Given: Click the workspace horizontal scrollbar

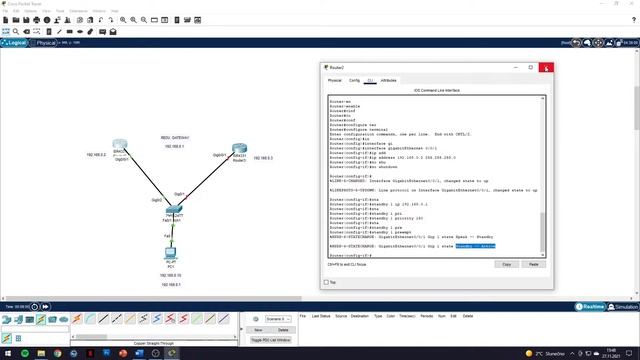Looking at the screenshot, I should pos(153,298).
